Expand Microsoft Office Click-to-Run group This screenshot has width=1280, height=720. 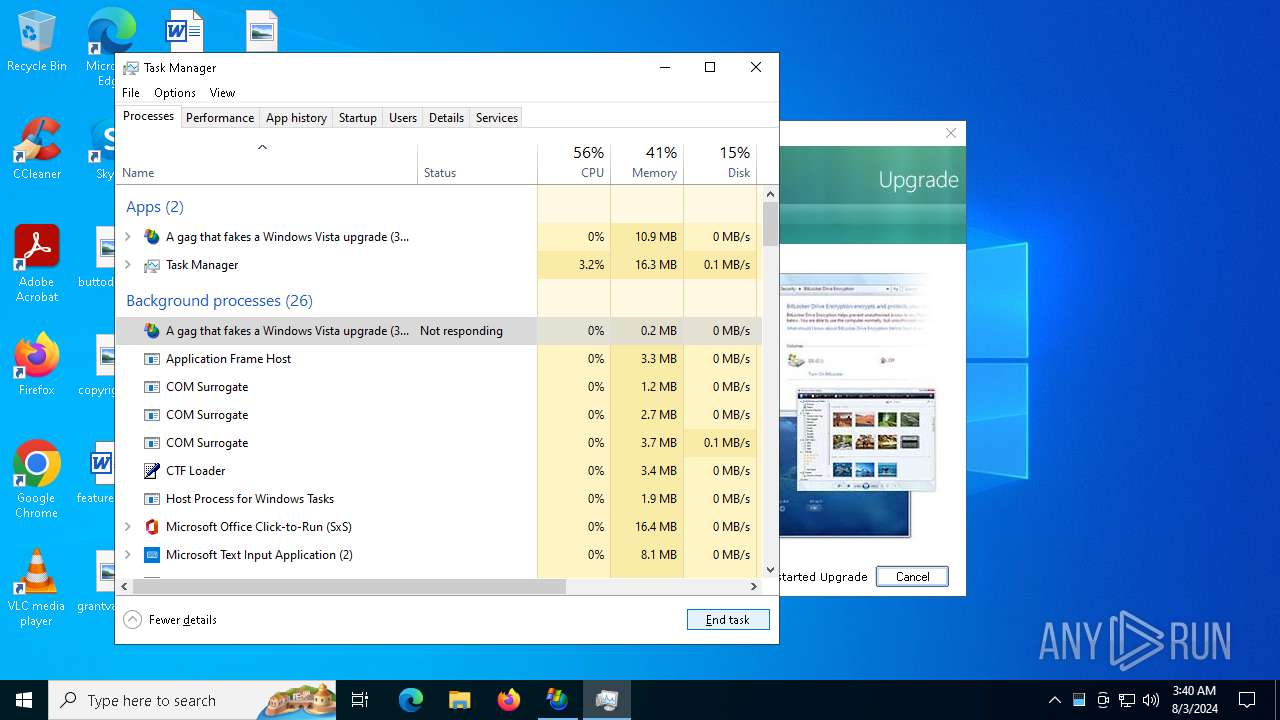pyautogui.click(x=127, y=527)
